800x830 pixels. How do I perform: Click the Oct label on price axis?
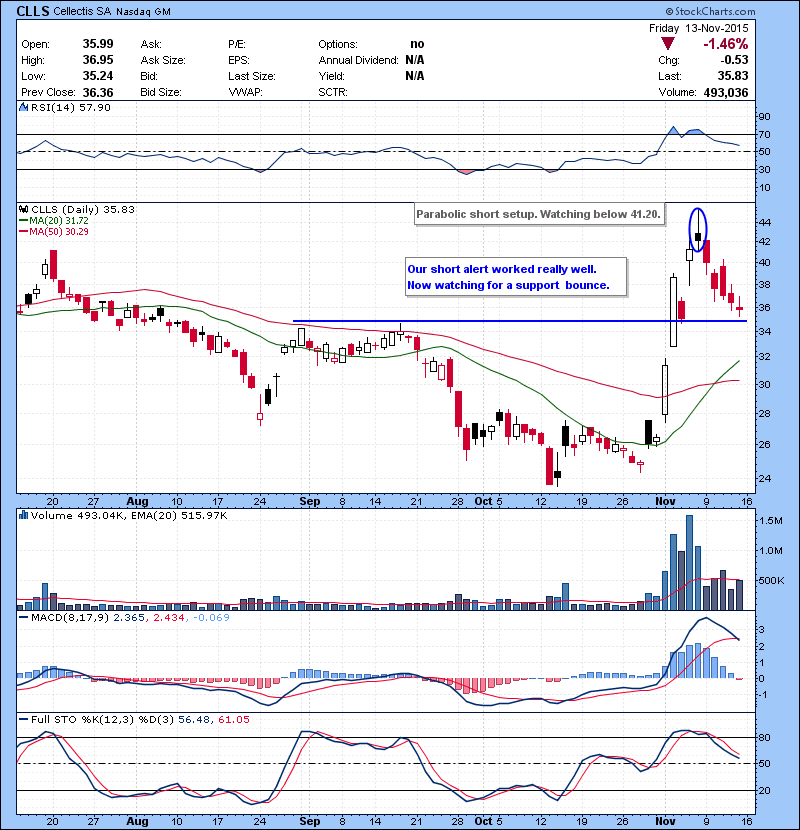483,501
